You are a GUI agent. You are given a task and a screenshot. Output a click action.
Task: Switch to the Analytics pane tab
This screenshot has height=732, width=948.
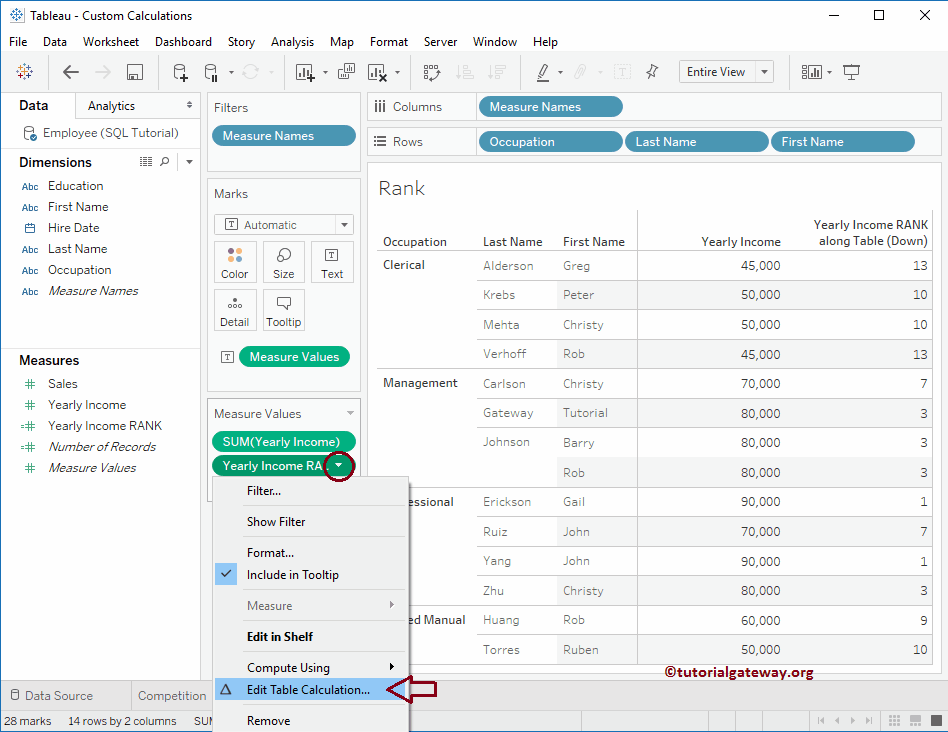pyautogui.click(x=111, y=106)
